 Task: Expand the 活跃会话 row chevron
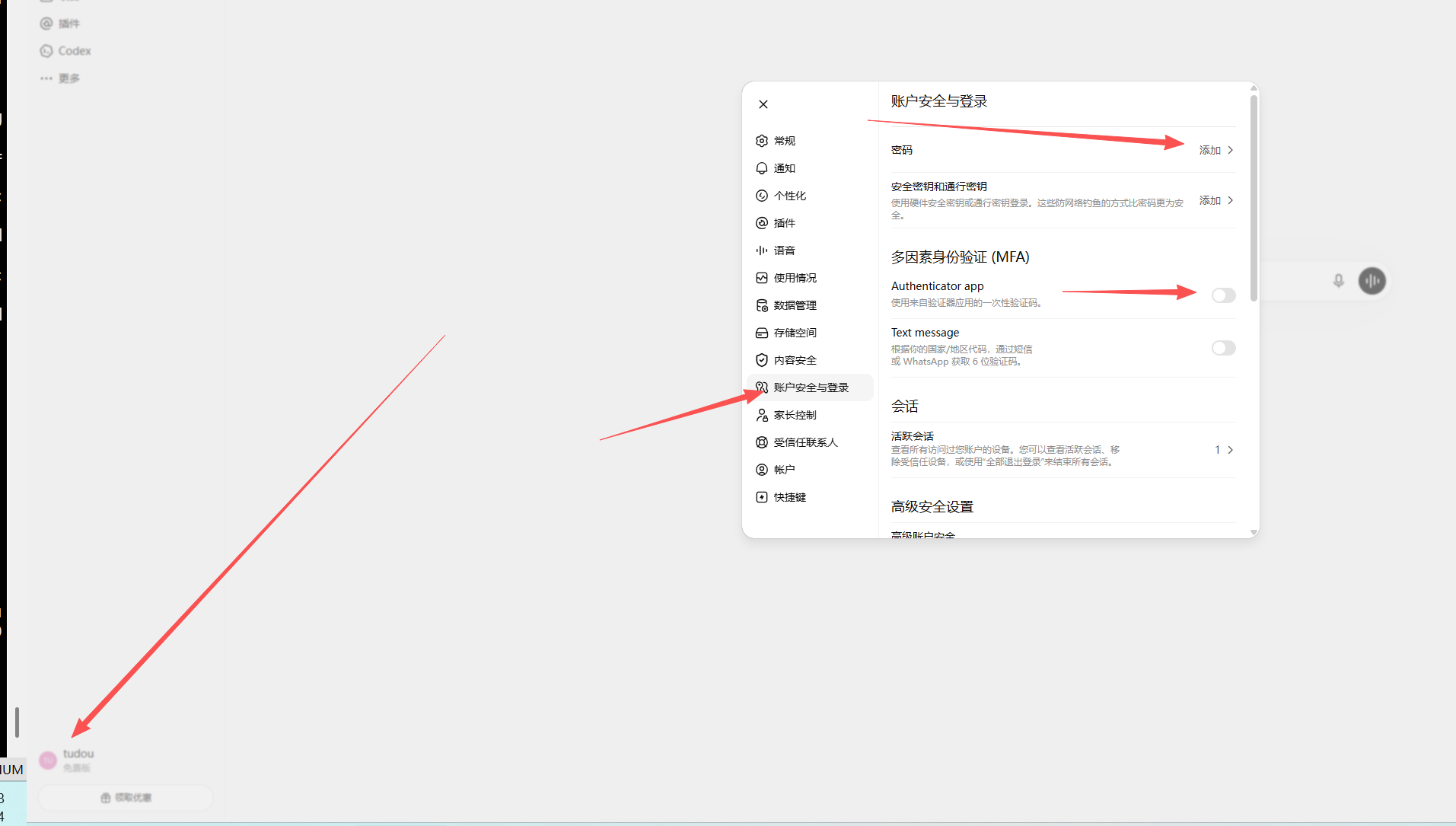pos(1230,450)
